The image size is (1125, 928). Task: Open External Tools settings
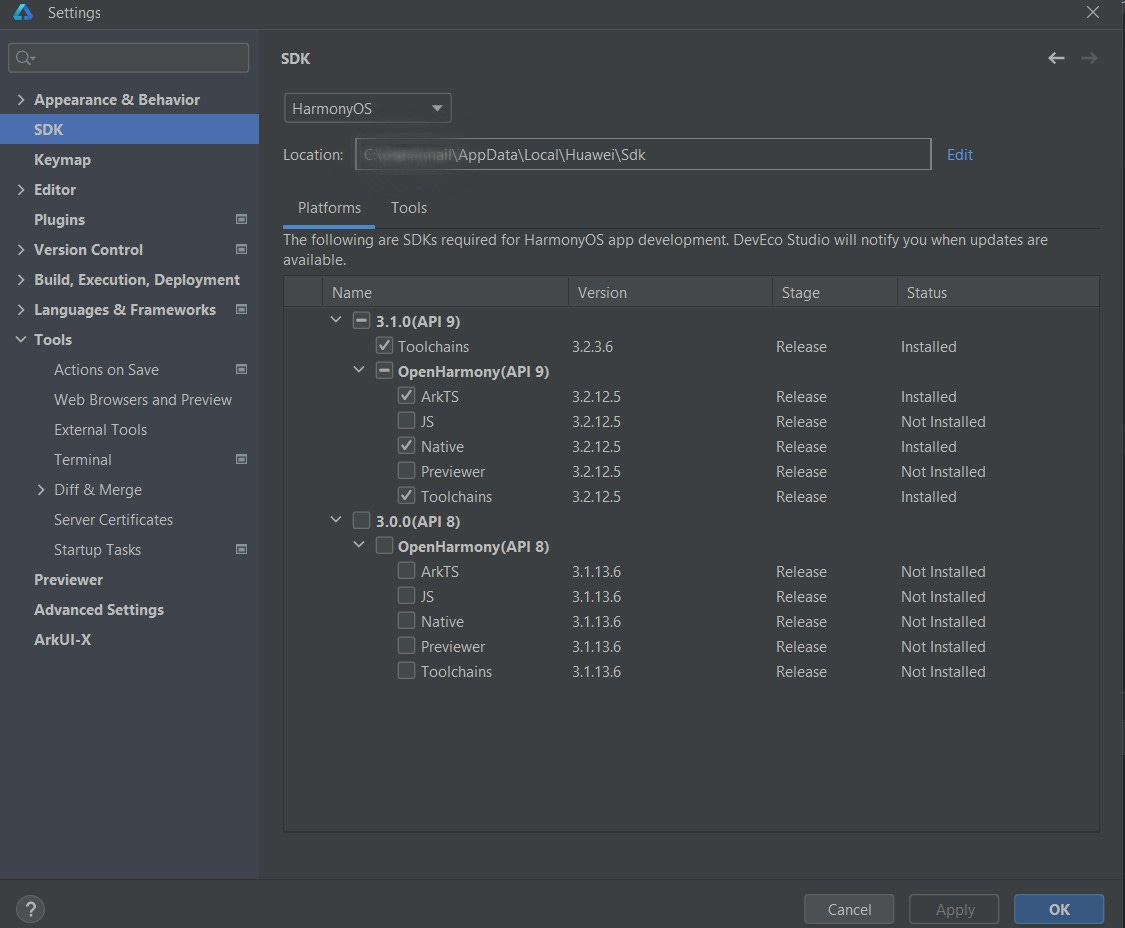(100, 430)
